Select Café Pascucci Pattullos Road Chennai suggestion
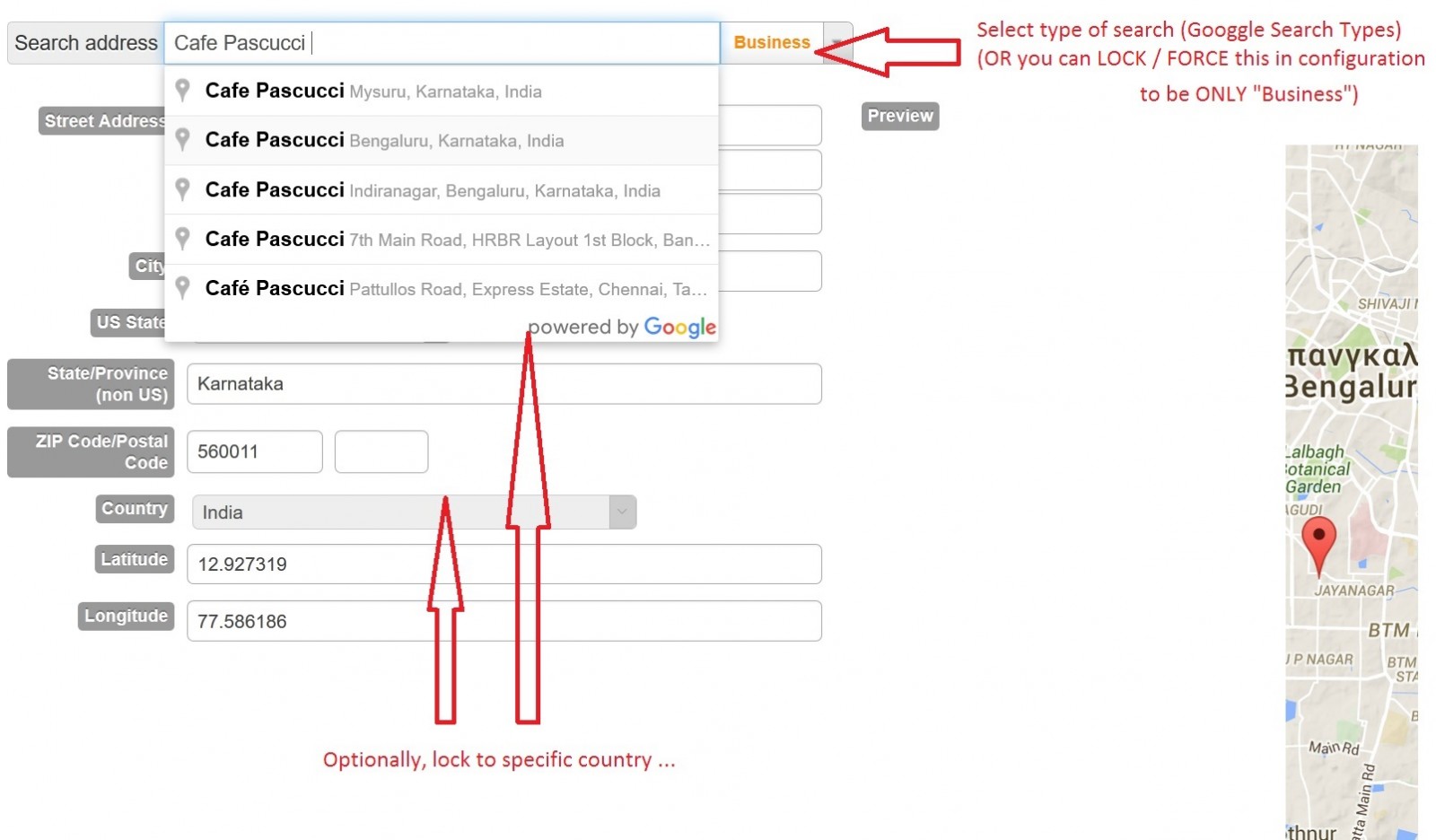Screen dimensions: 1436x840 tap(442, 289)
